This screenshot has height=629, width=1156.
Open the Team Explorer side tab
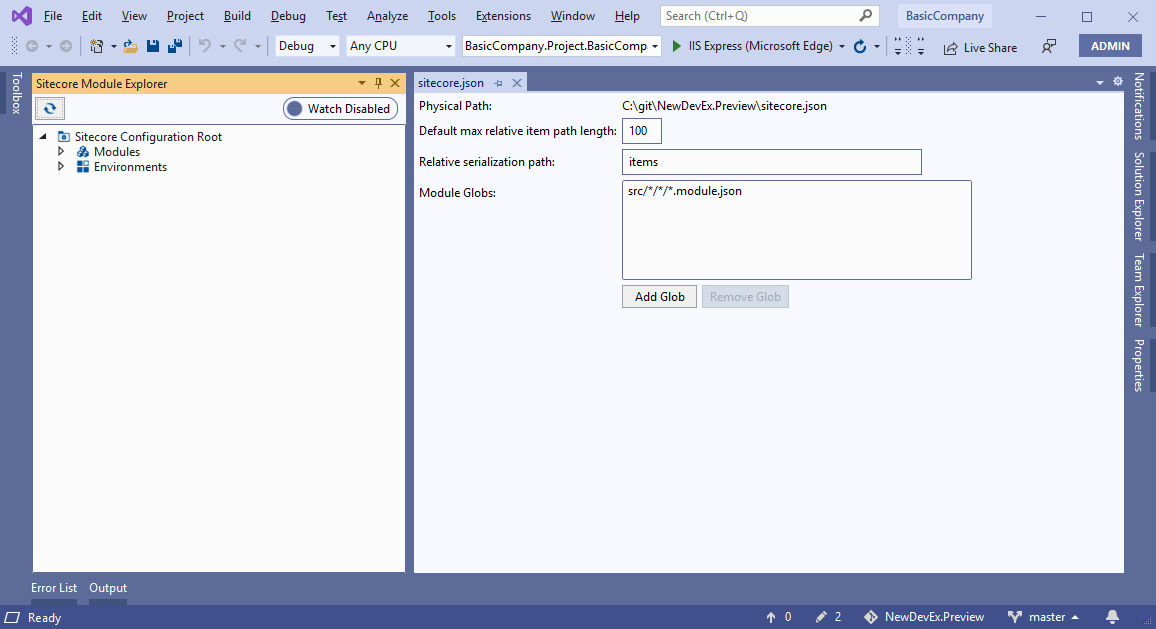1139,290
